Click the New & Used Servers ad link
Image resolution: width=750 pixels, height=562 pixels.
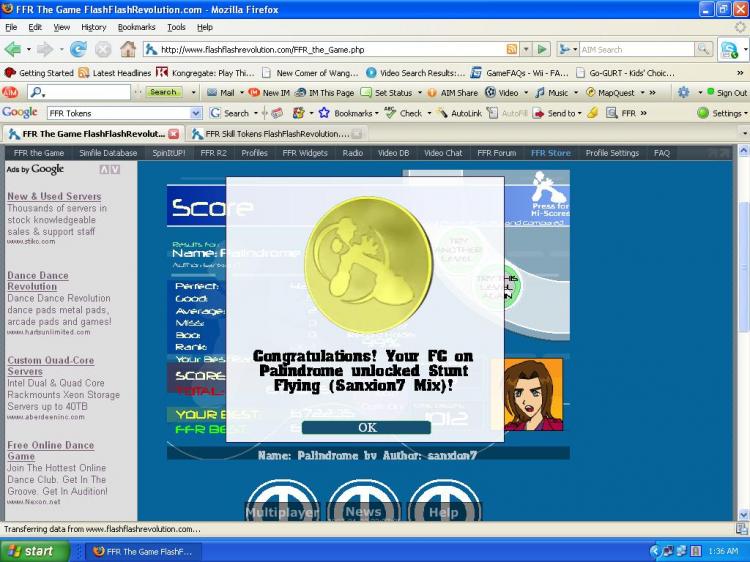(x=54, y=196)
